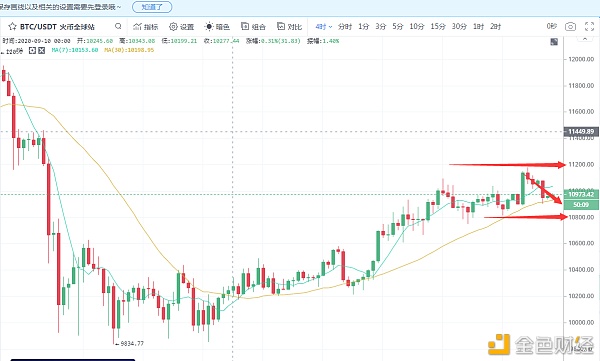Open MA indicator settings icon
This screenshot has height=361, width=600.
33,50
